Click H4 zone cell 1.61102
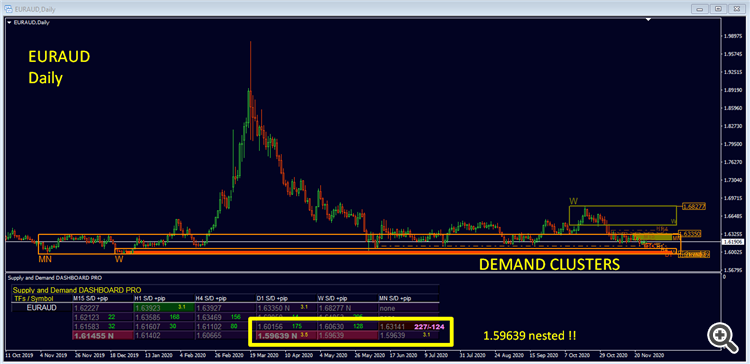 pos(225,326)
